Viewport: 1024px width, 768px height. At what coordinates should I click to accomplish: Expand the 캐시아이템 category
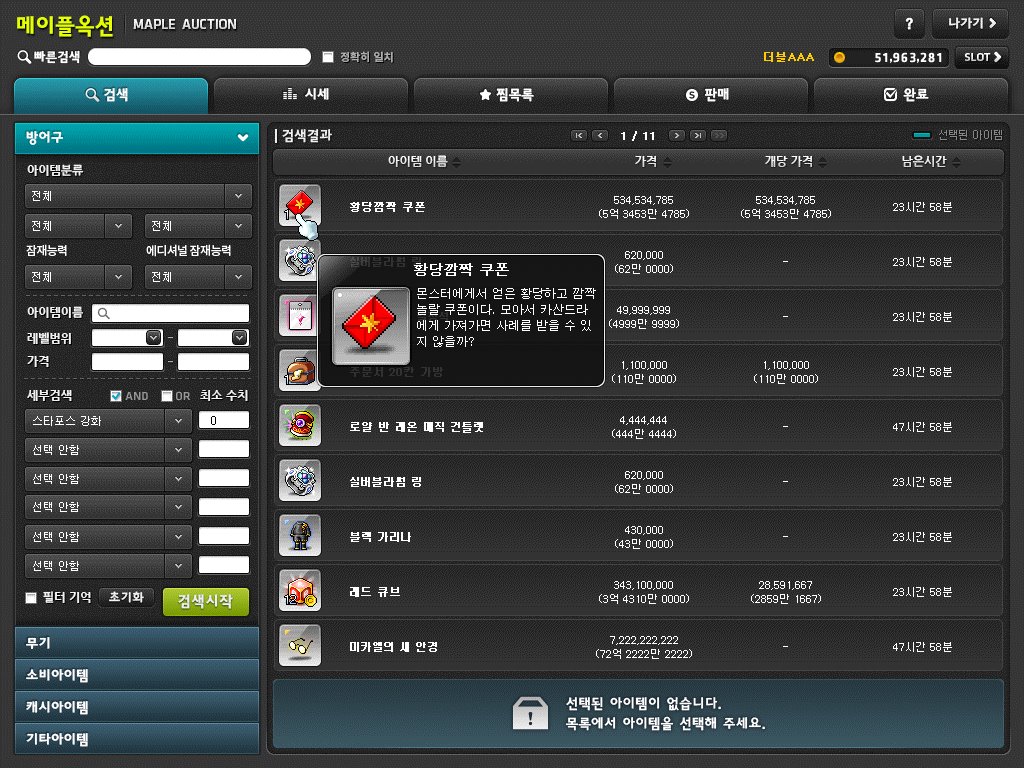(136, 707)
